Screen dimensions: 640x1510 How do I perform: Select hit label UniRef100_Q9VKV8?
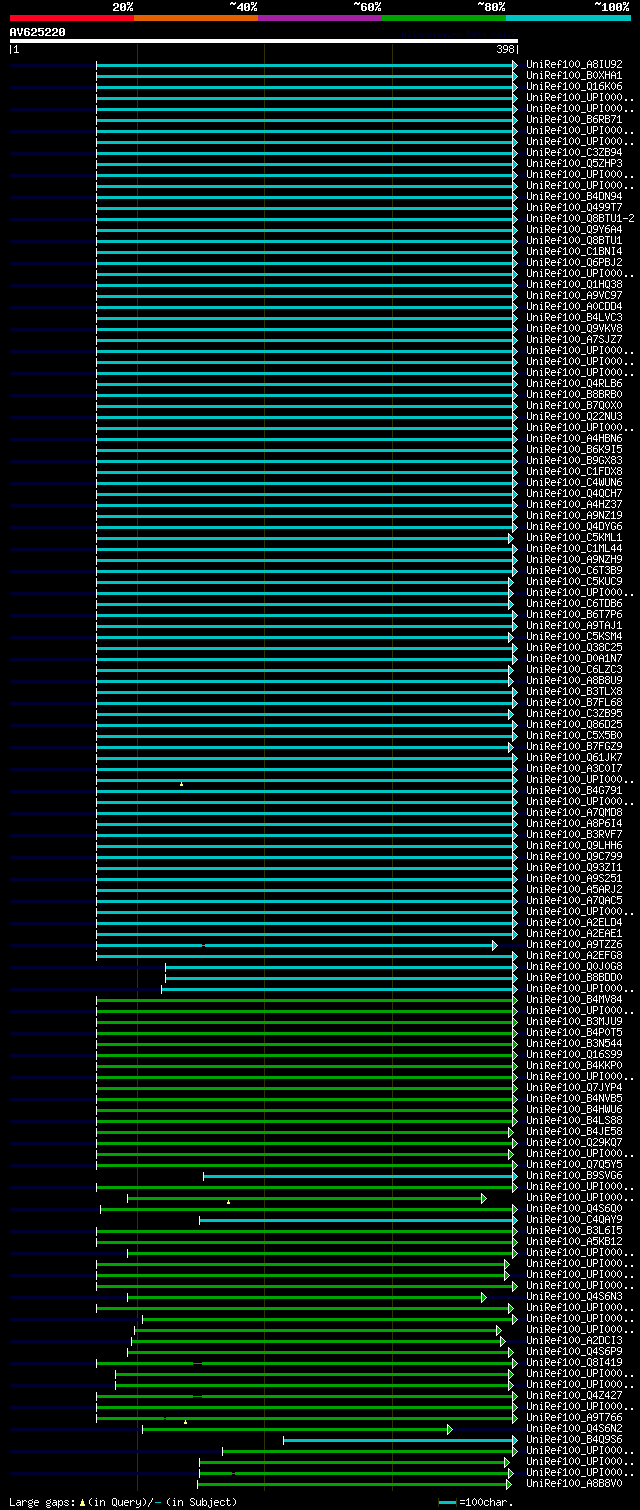(574, 329)
